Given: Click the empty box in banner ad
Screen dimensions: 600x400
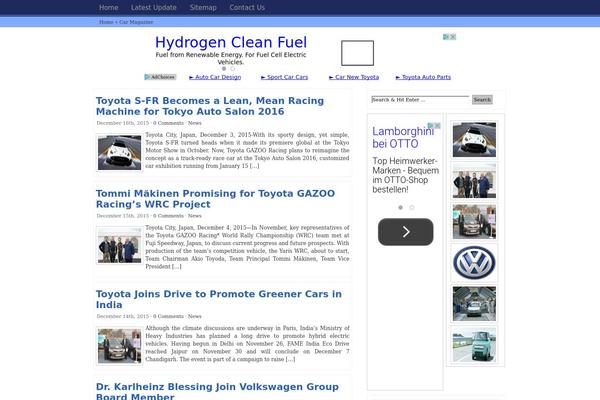Looking at the screenshot, I should pyautogui.click(x=357, y=53).
